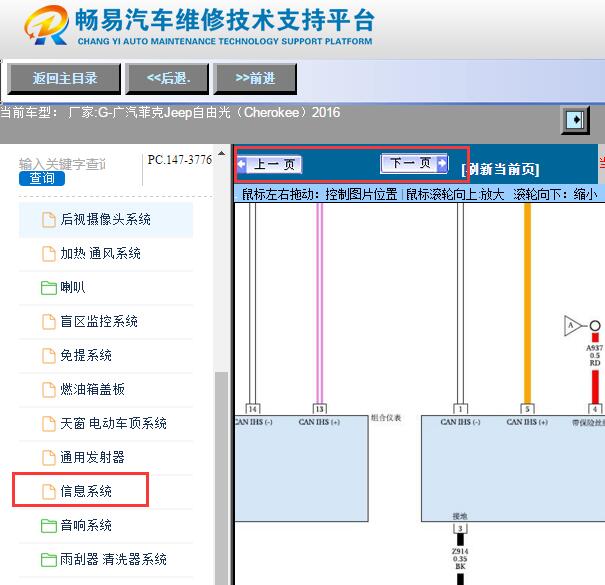Click the 喇叭 green folder icon
The image size is (605, 585).
point(49,288)
